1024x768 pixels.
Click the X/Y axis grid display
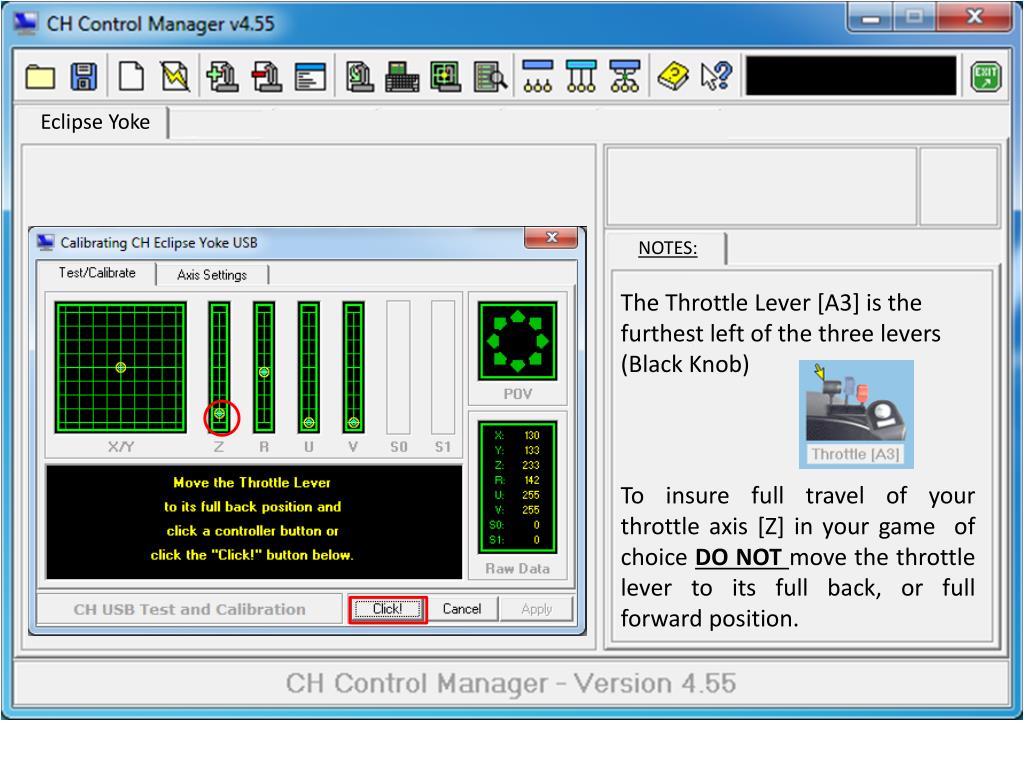[x=121, y=367]
